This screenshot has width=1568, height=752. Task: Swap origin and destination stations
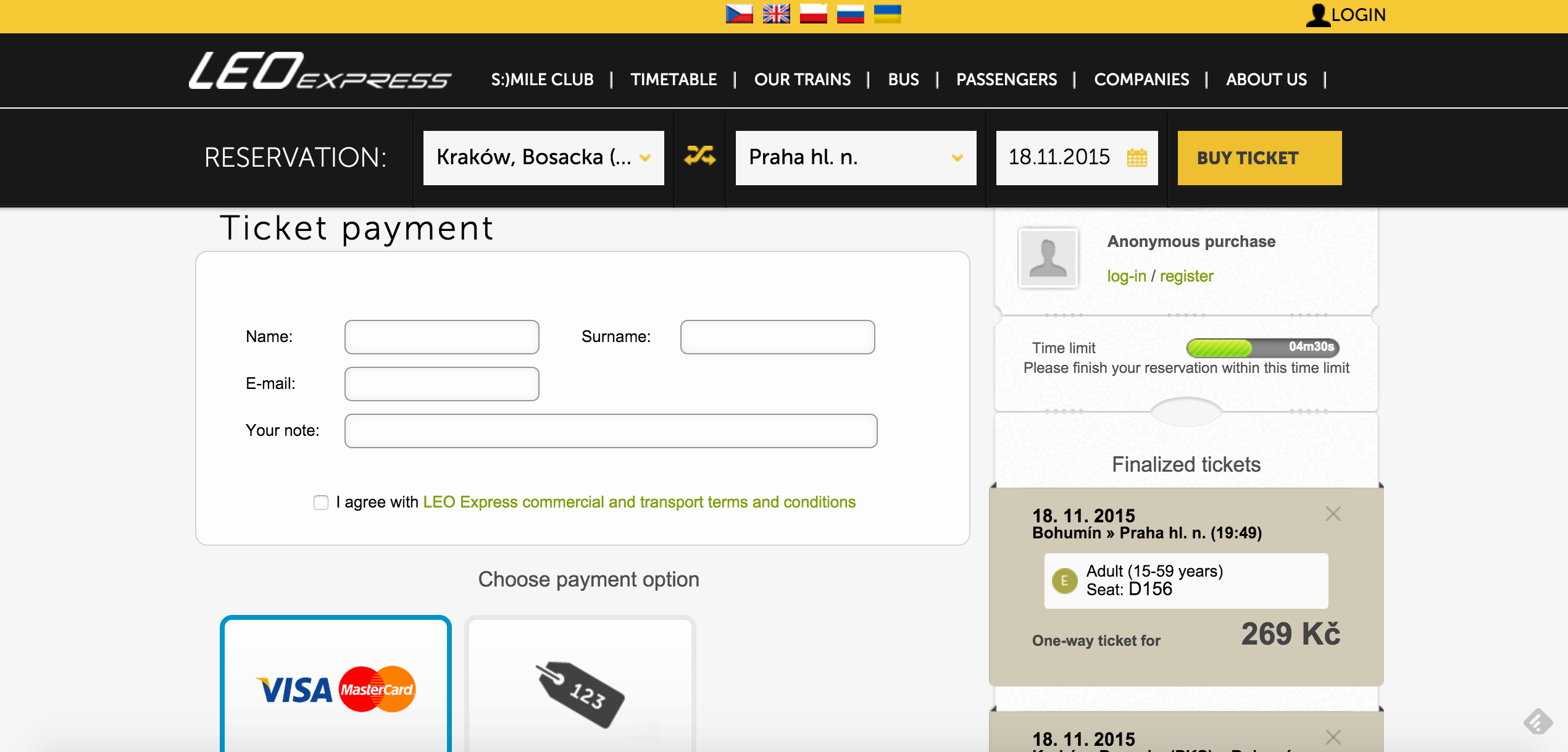[x=699, y=156]
